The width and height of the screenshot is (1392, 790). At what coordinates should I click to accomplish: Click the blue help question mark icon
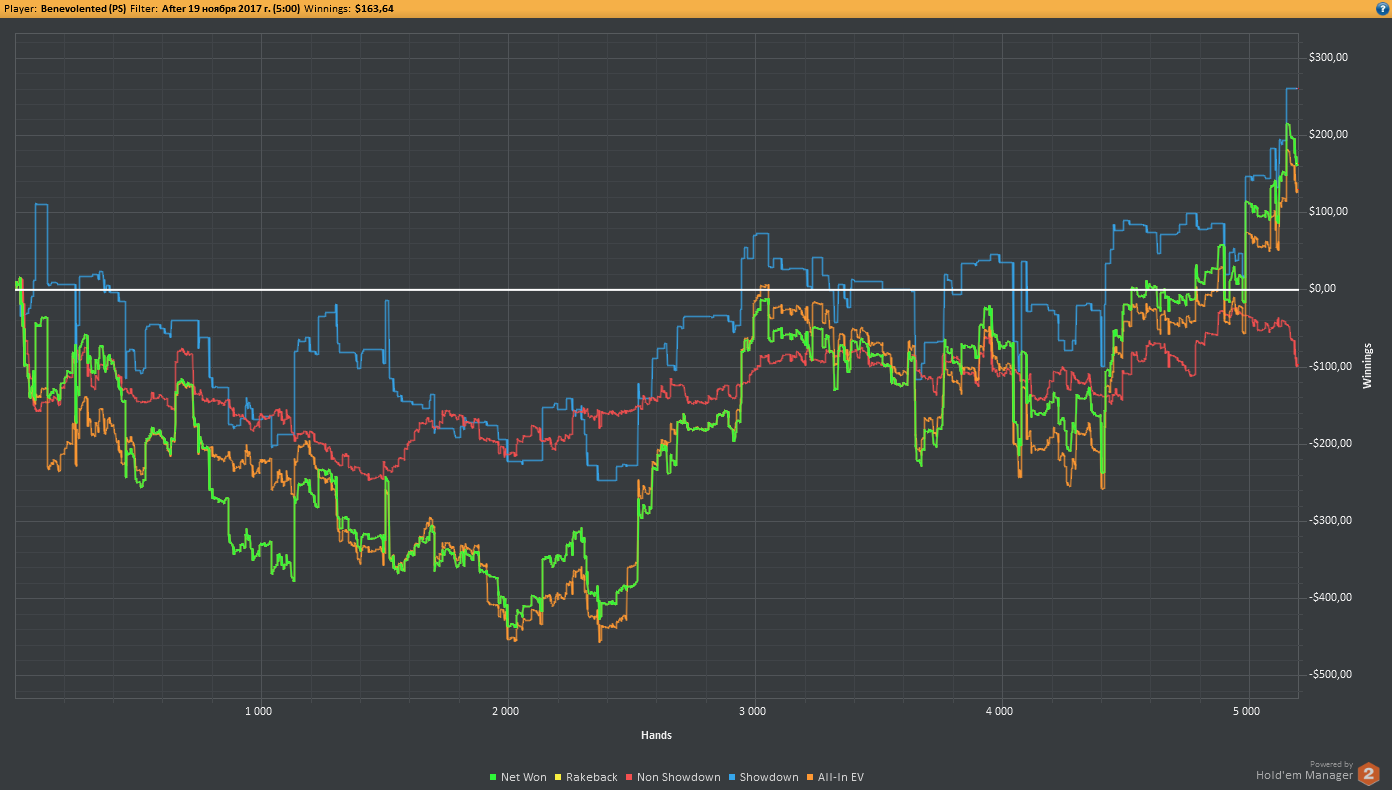click(x=1382, y=8)
